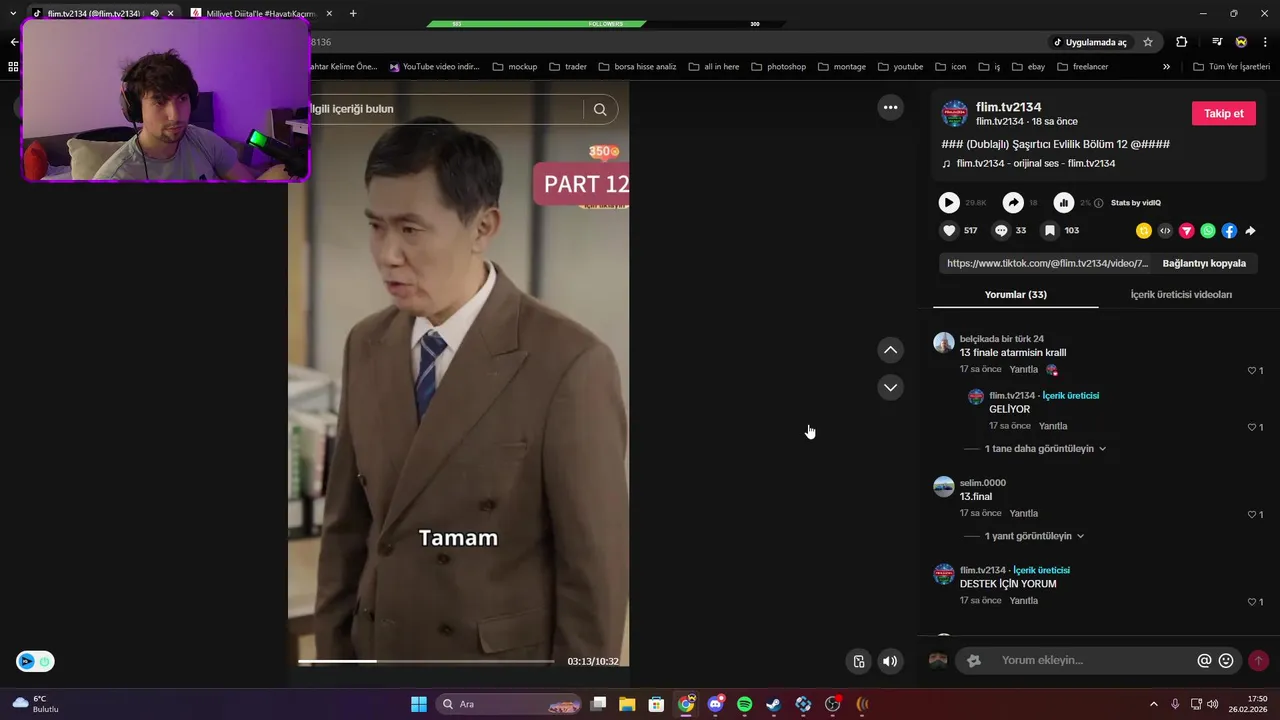This screenshot has height=720, width=1280.
Task: Expand 1 yanıt görüntüleyin under selim.0000
Action: (1034, 536)
